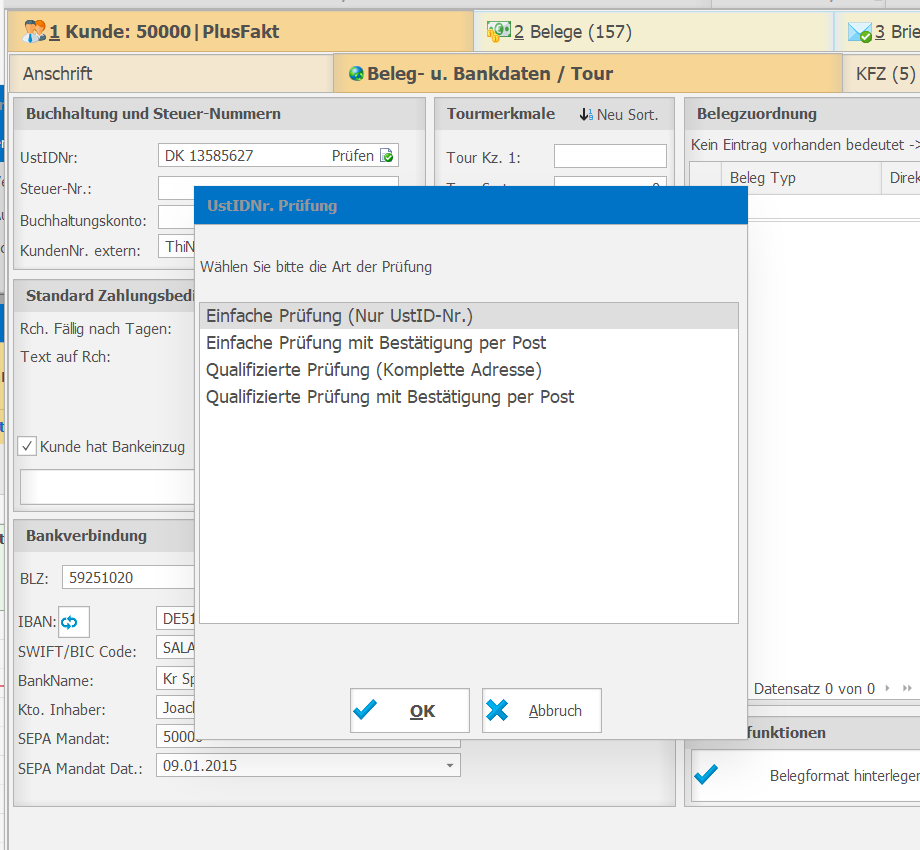Open the SEPA Mandat Dat. date dropdown
The image size is (920, 850).
(449, 766)
